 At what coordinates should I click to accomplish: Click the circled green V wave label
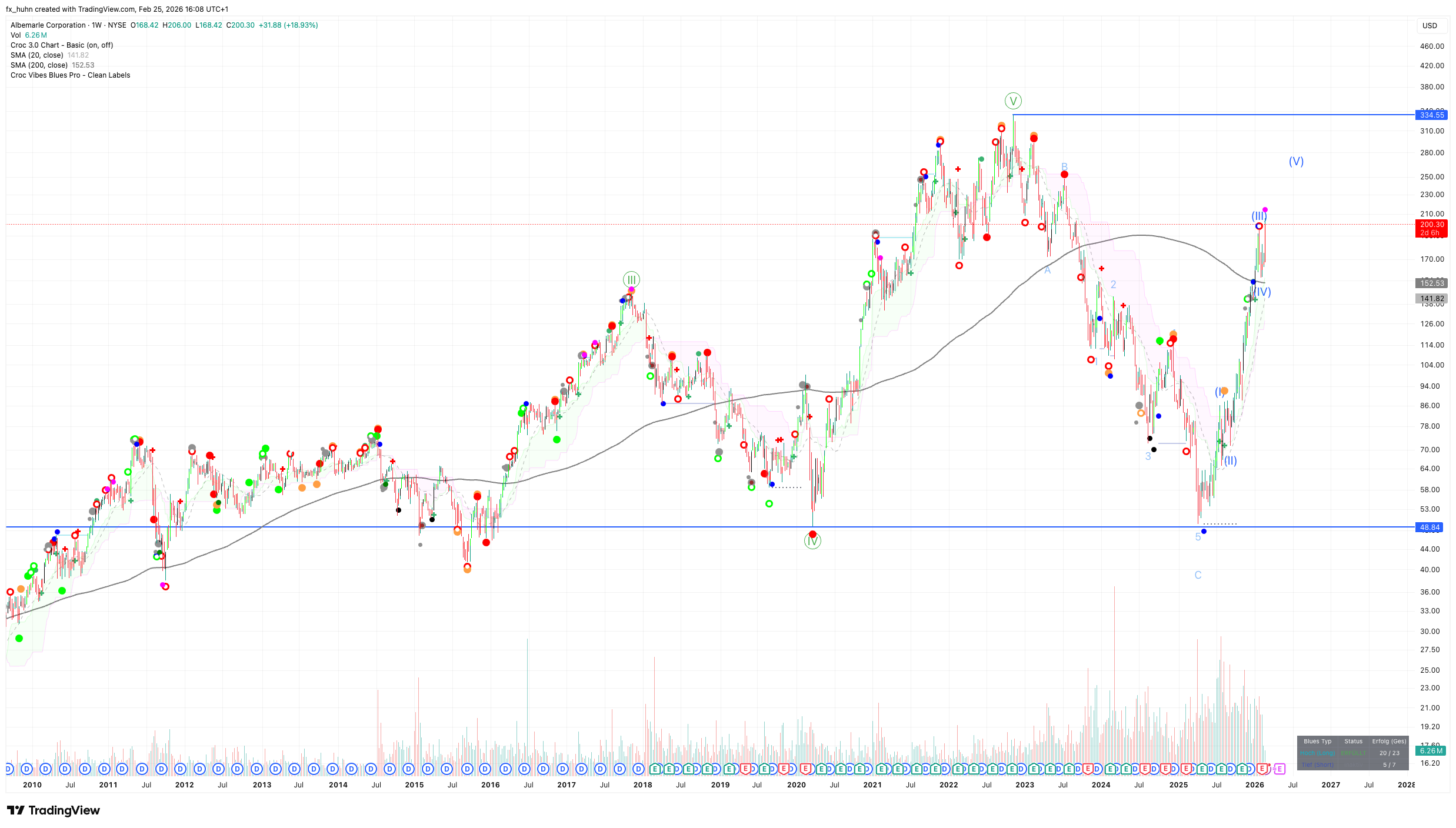(x=1013, y=101)
